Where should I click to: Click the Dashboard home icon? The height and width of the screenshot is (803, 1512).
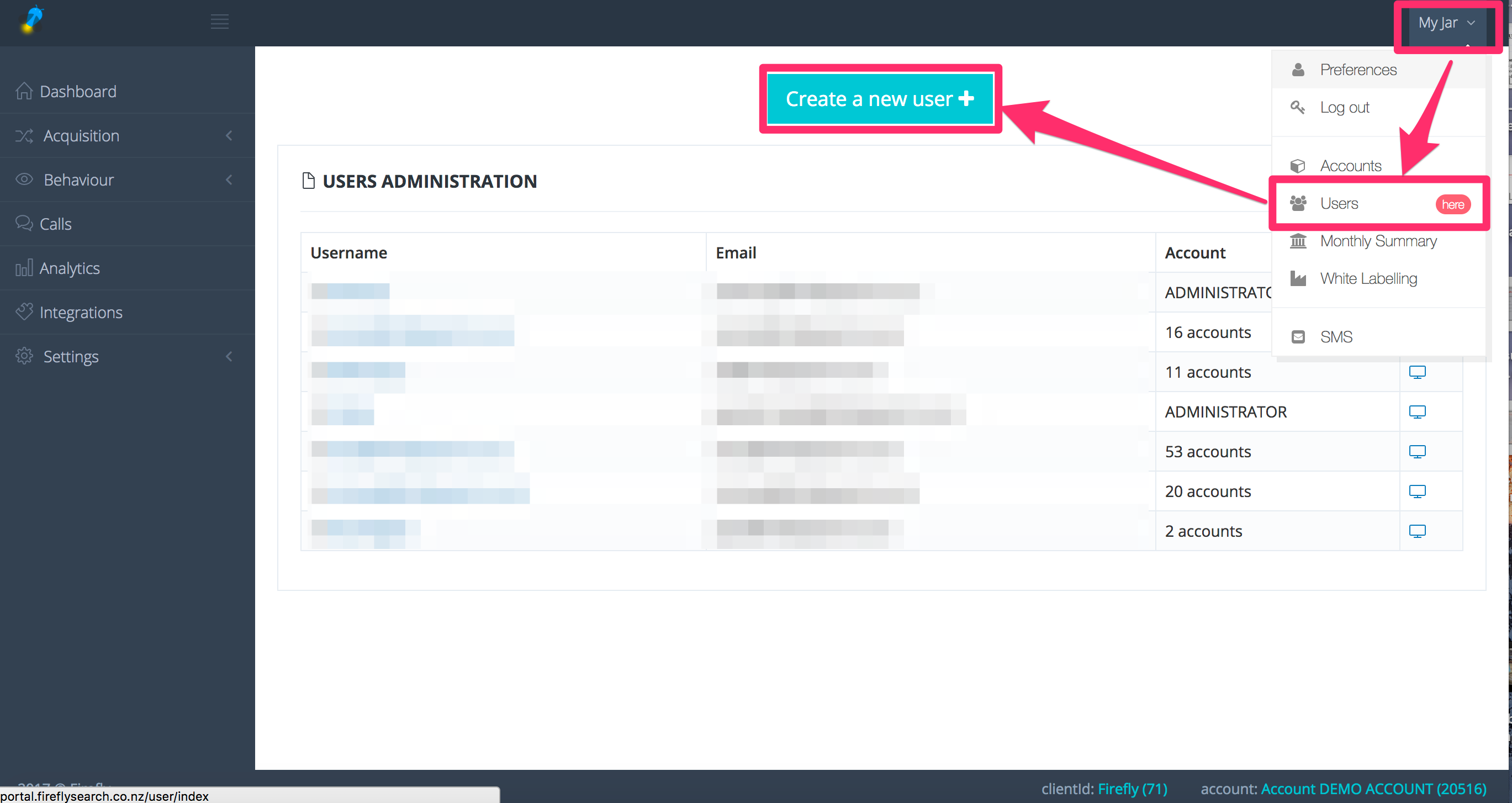tap(24, 92)
